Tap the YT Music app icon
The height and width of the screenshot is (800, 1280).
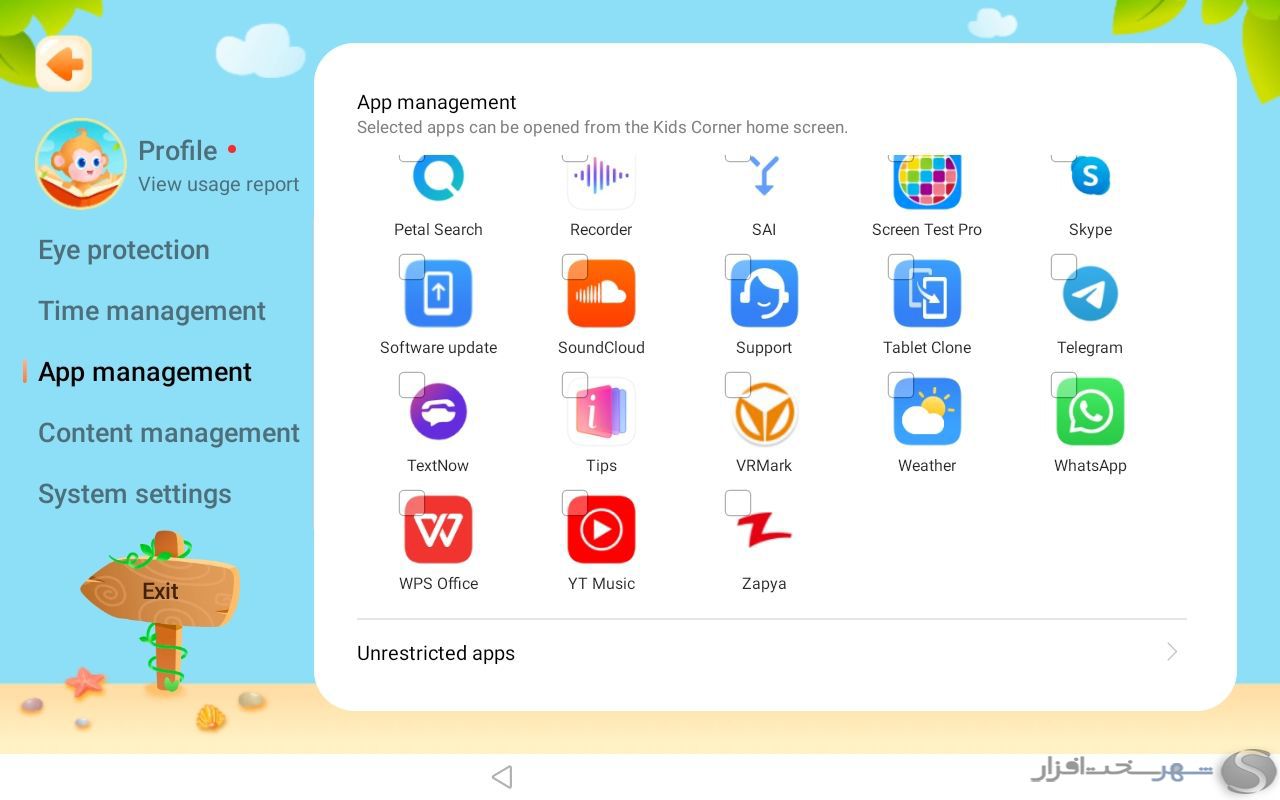(601, 529)
